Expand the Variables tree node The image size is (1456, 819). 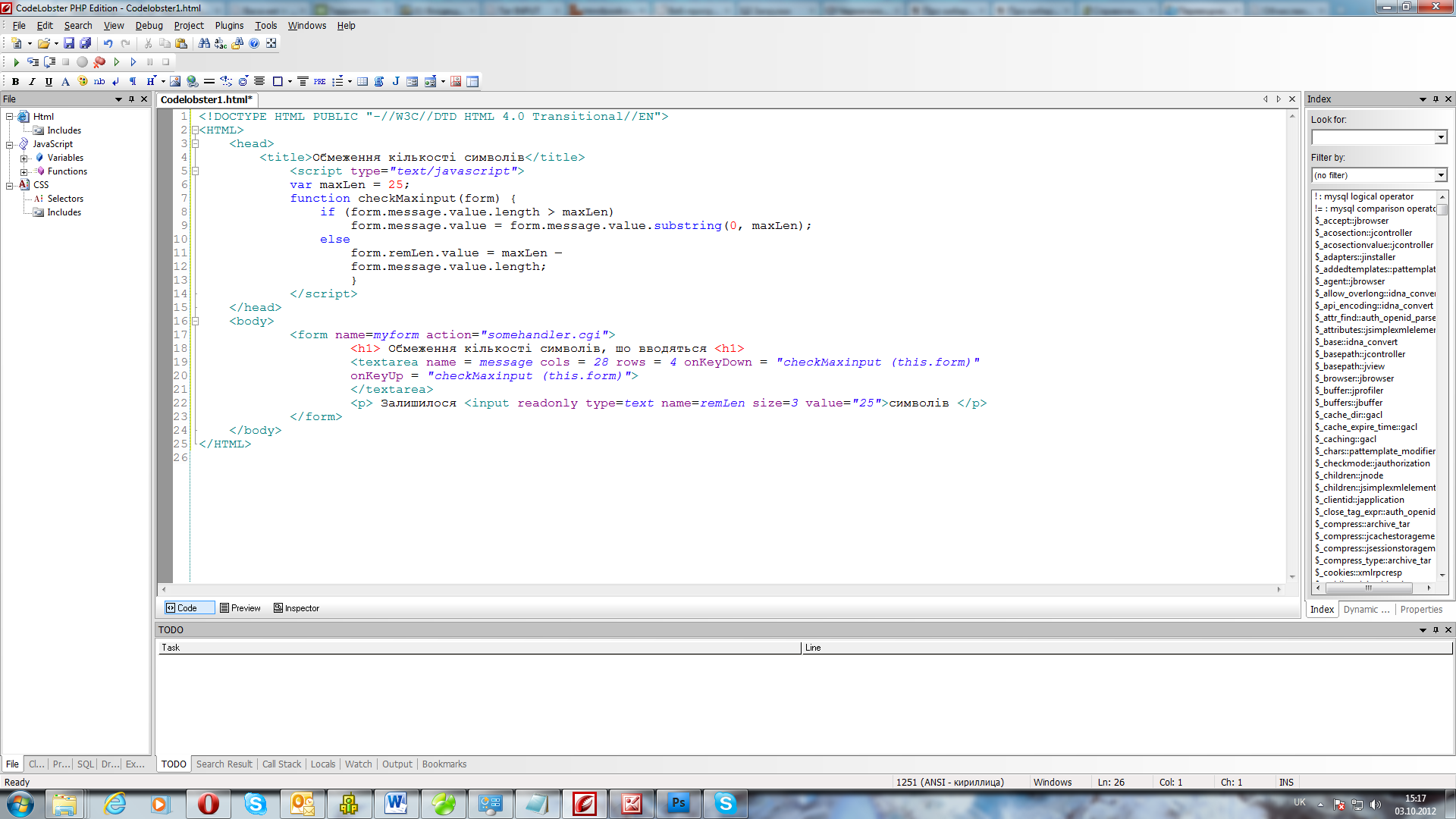click(x=24, y=158)
